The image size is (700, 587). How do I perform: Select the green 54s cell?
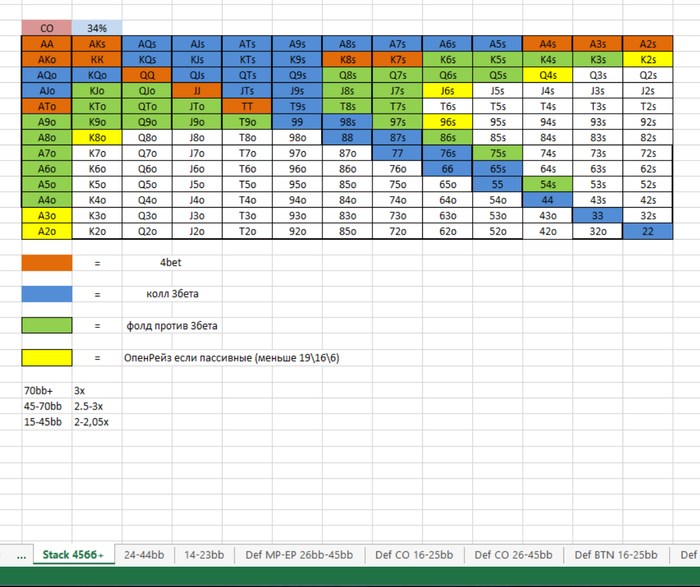(x=548, y=184)
